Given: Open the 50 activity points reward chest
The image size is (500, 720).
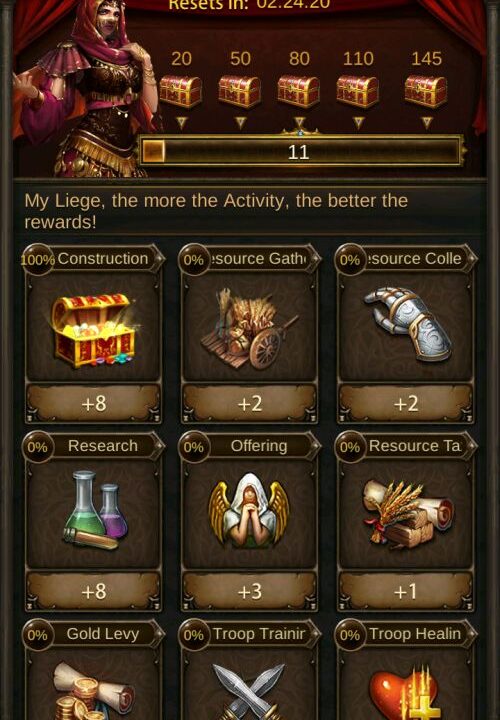Looking at the screenshot, I should (x=239, y=91).
